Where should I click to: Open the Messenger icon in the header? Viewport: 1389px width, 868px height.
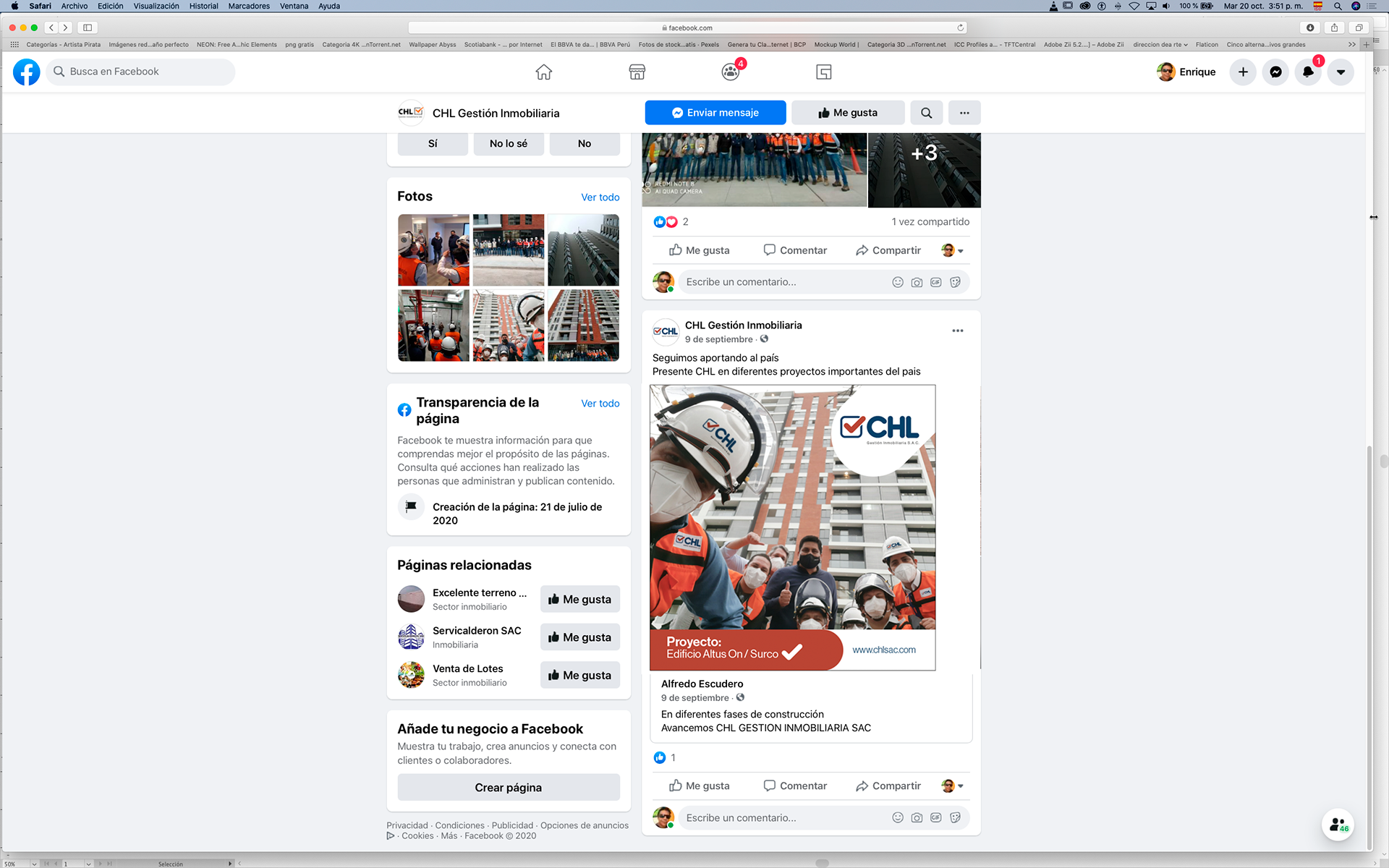1275,72
